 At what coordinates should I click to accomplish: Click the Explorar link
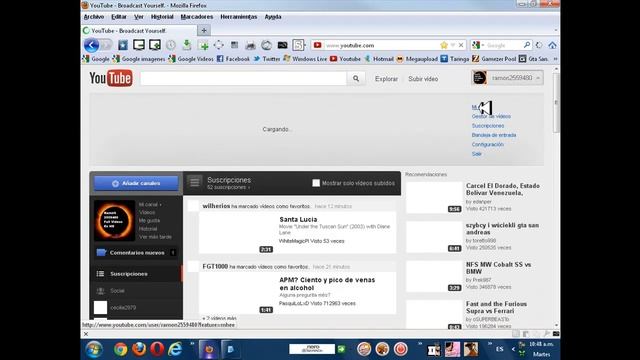[386, 79]
